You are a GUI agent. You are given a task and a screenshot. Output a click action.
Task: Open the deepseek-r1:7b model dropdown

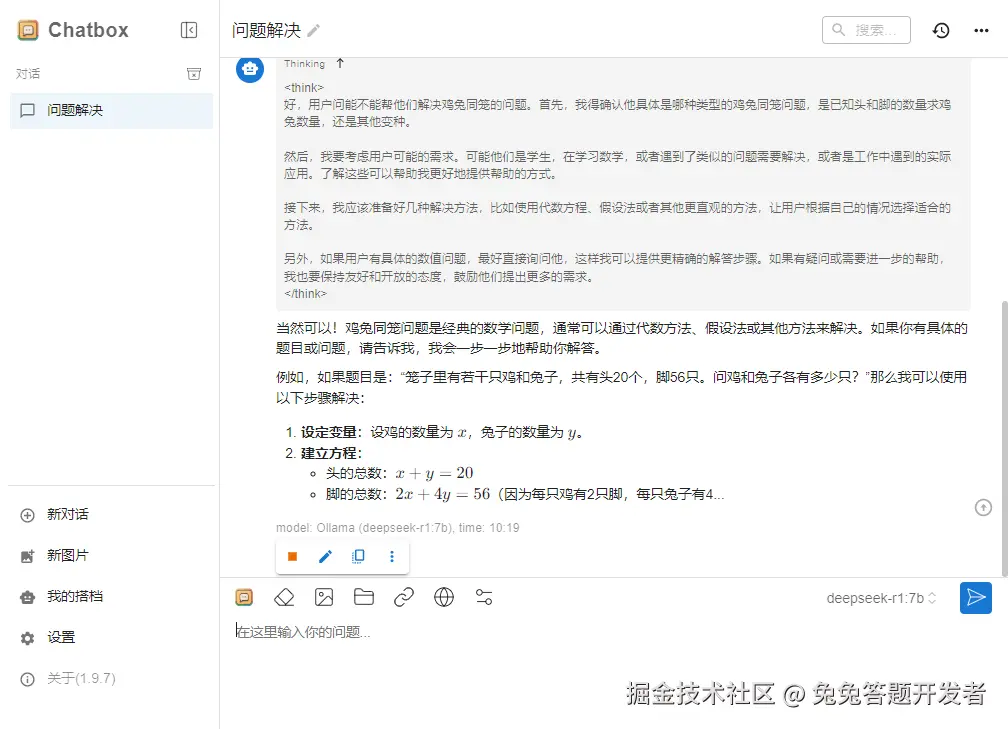point(881,598)
